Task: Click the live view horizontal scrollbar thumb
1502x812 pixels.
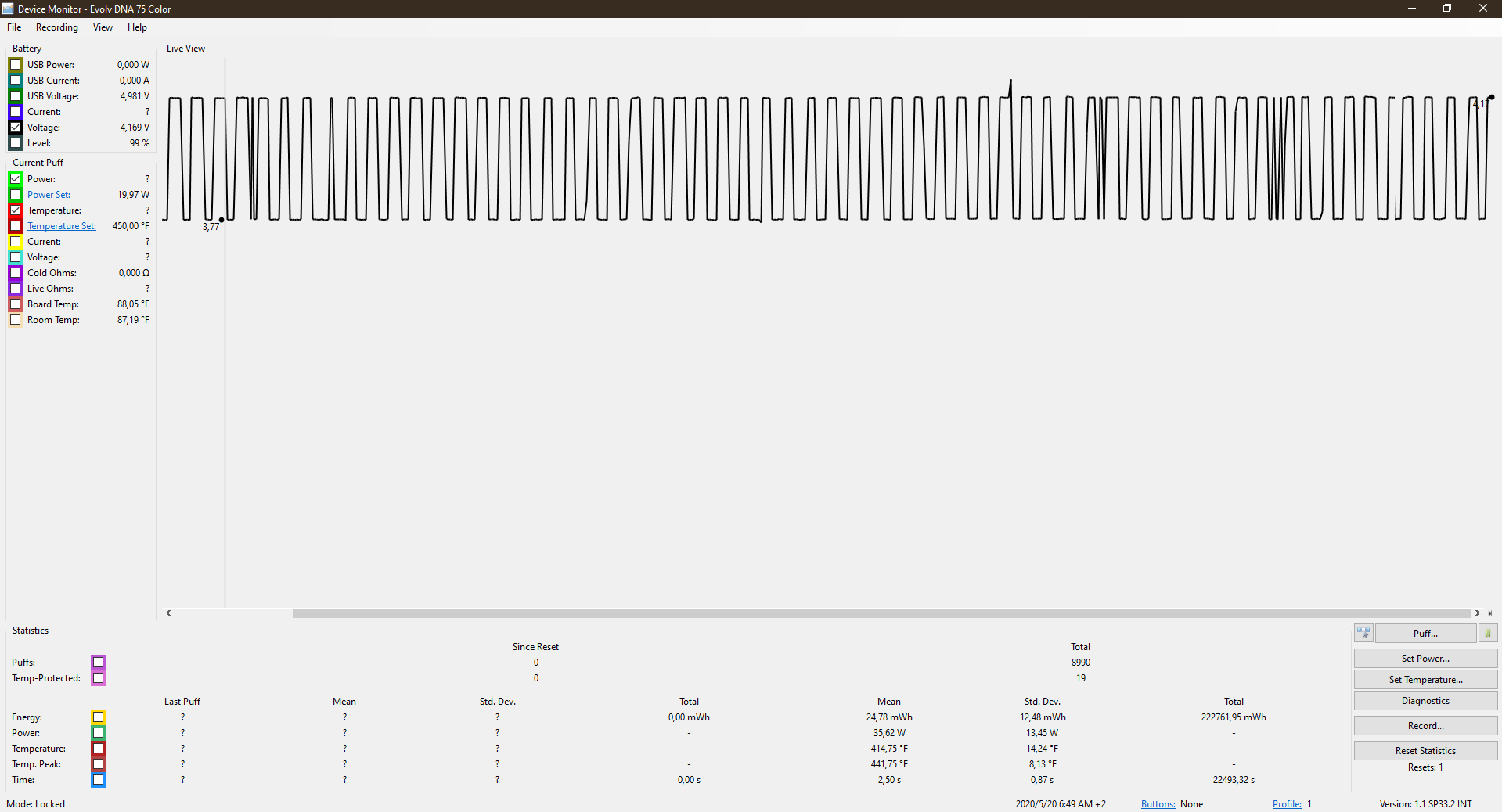Action: pos(881,613)
